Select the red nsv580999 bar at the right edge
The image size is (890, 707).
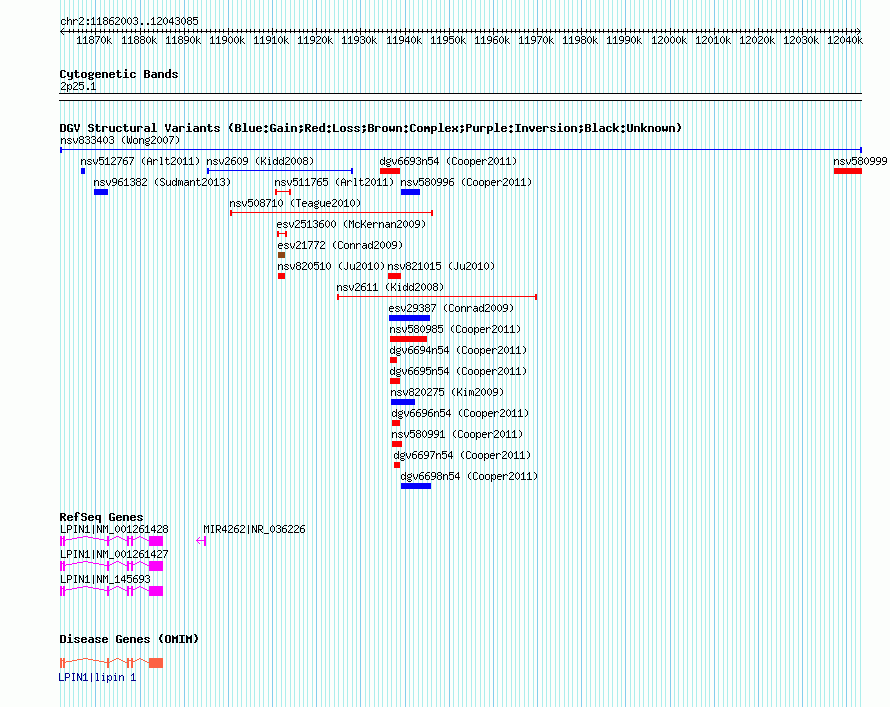[x=847, y=171]
